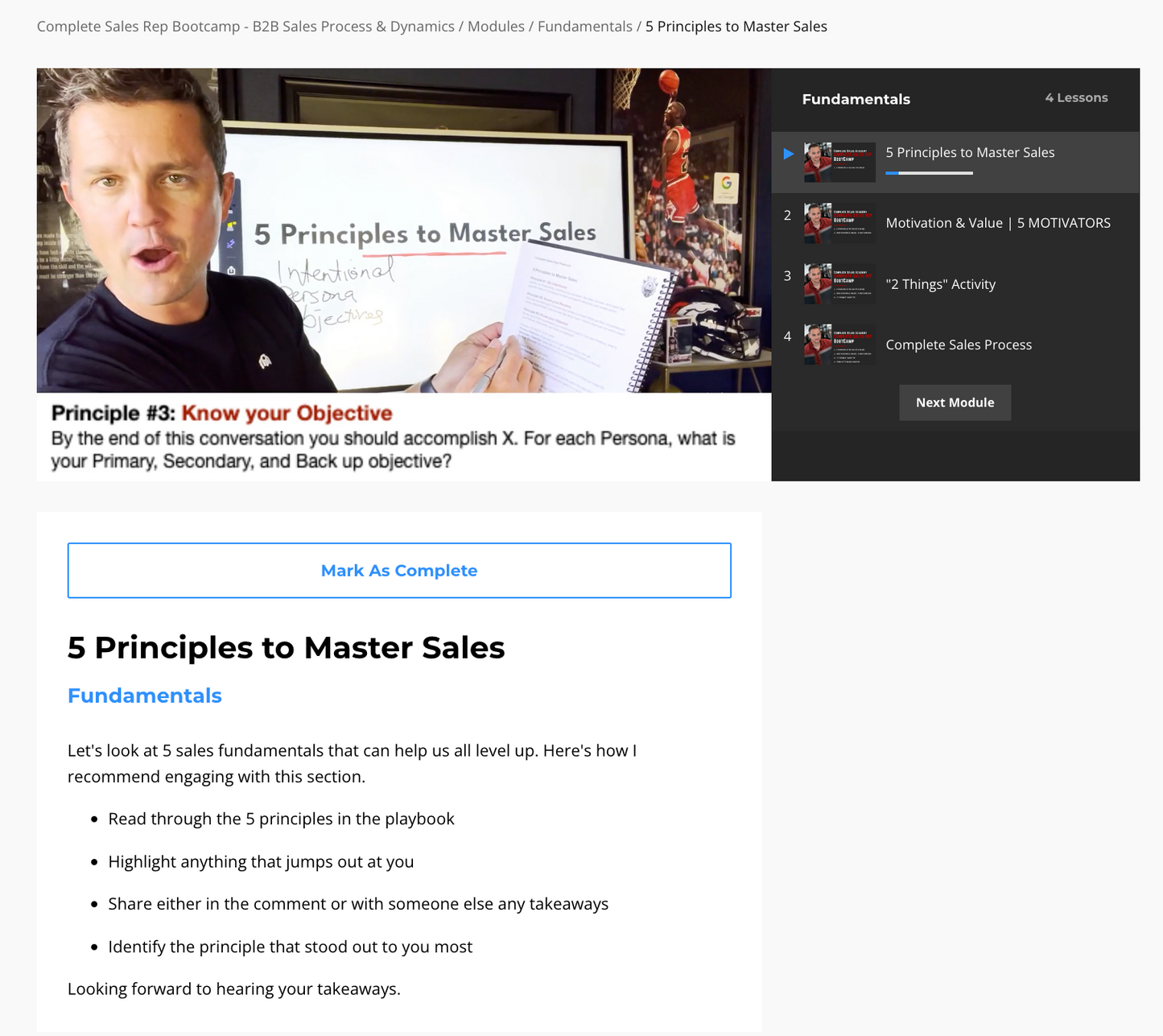The image size is (1163, 1036).
Task: Select the Motivation & Value lesson thumbnail
Action: (839, 224)
